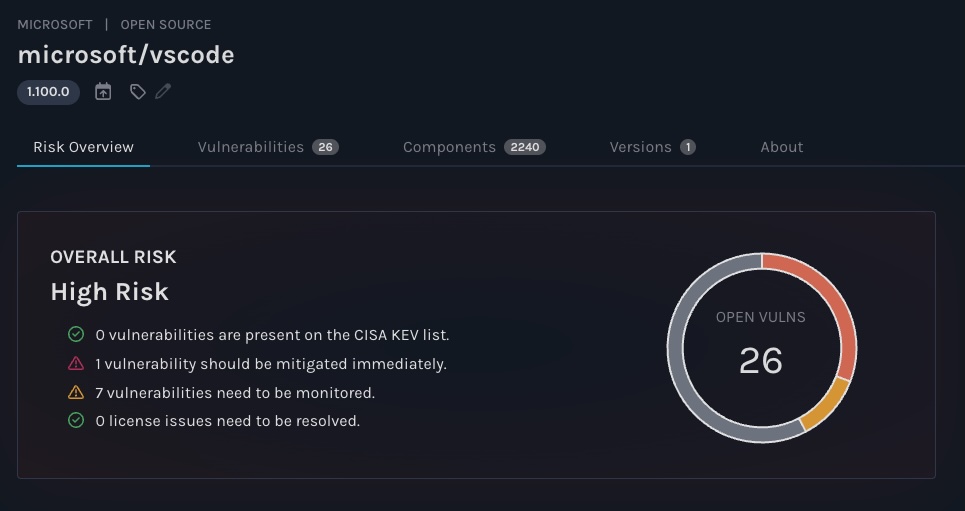Click the '7 vulnerabilities need to be monitored' text
Image resolution: width=965 pixels, height=511 pixels.
pyautogui.click(x=235, y=393)
